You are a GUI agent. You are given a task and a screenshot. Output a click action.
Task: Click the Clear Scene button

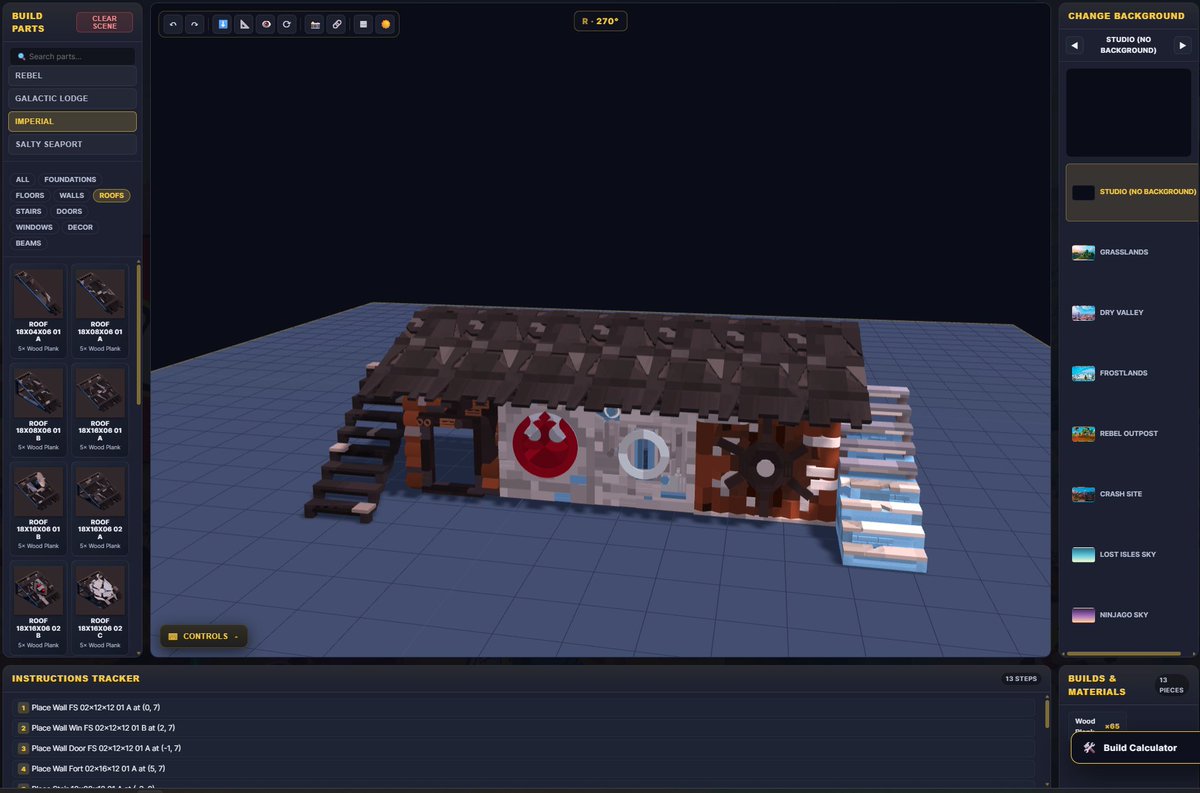point(104,22)
